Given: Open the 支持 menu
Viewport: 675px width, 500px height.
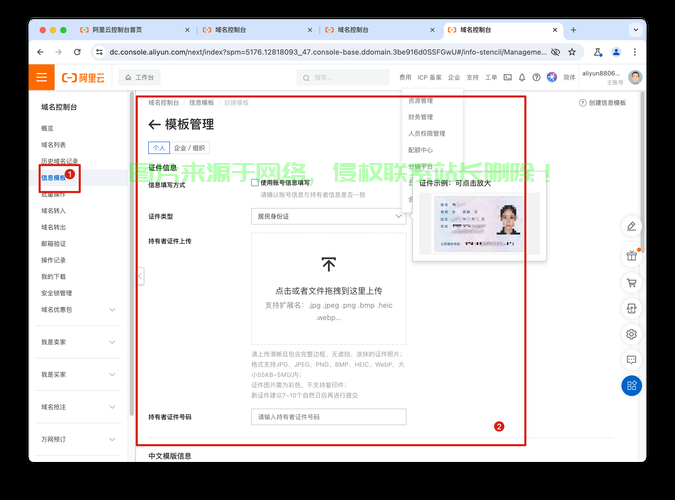Looking at the screenshot, I should coord(473,78).
